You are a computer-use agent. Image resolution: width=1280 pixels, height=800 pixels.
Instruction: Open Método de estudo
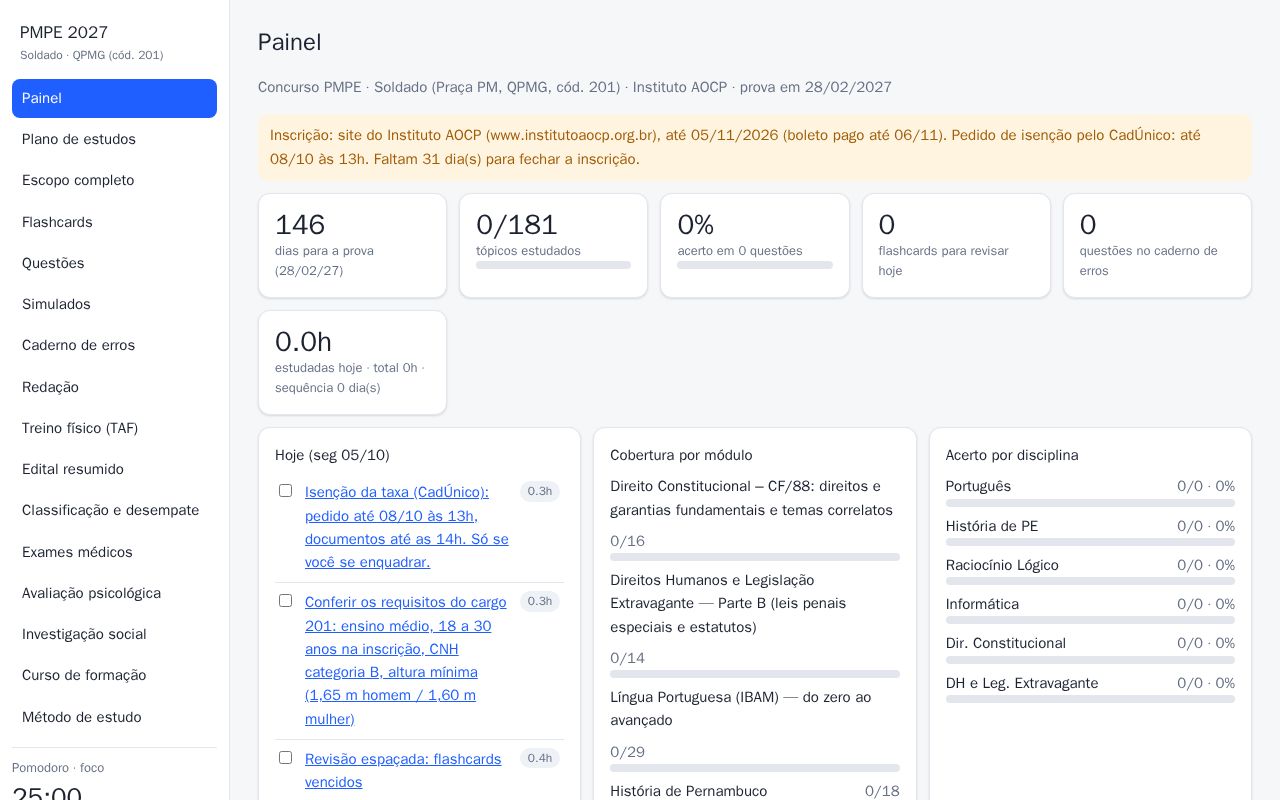pos(114,717)
